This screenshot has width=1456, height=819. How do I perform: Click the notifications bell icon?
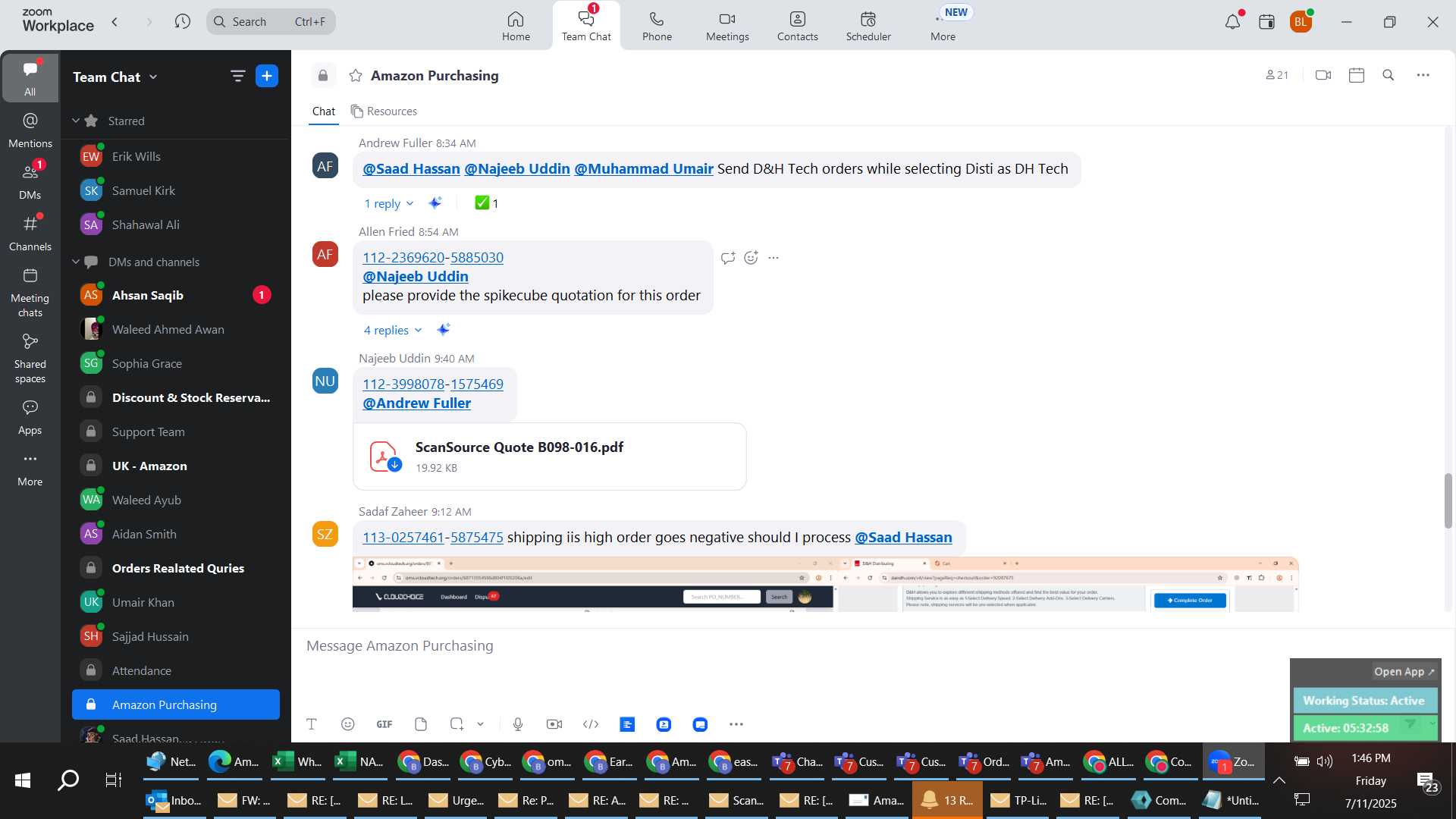coord(1232,22)
